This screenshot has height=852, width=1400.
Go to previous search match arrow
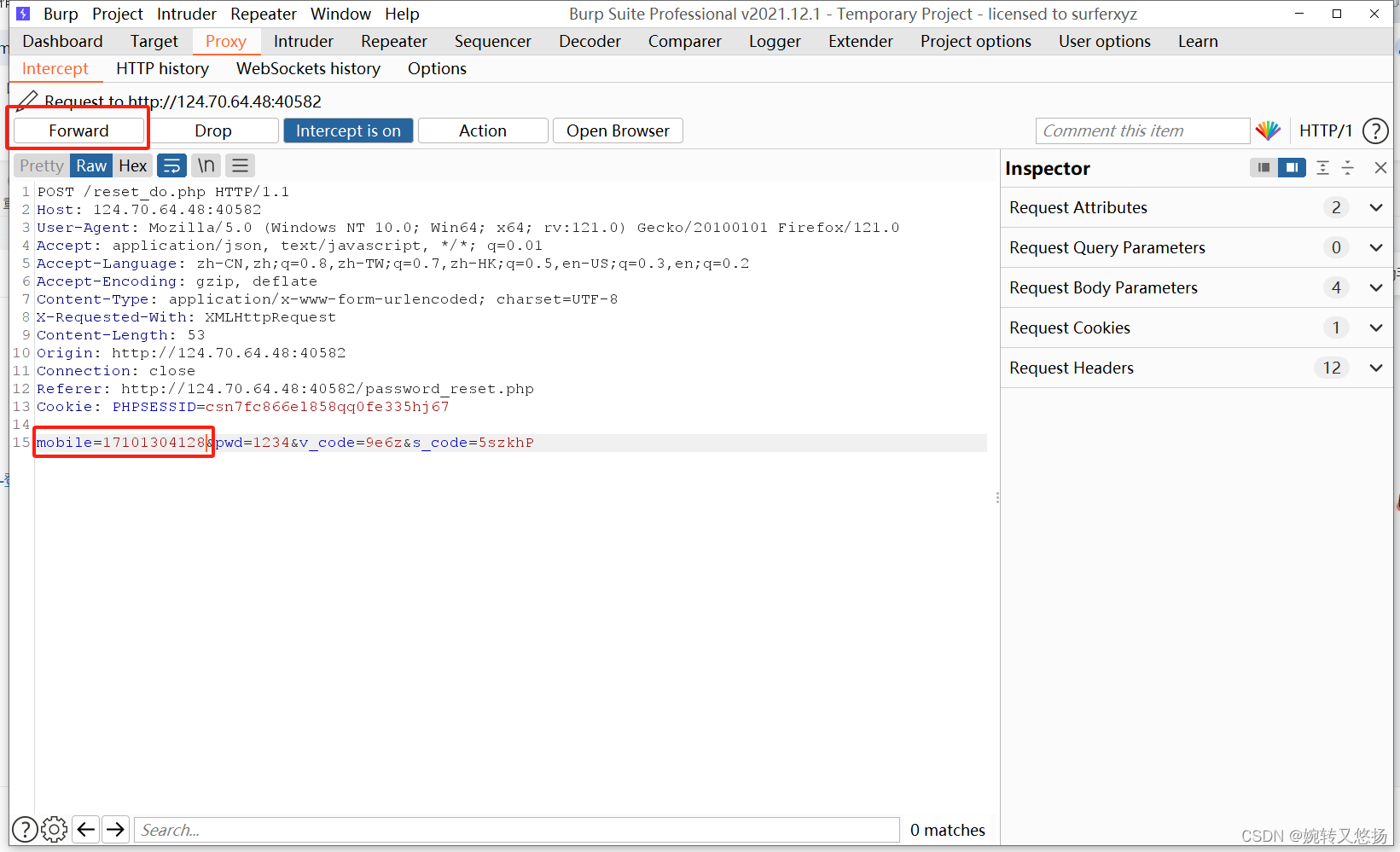click(85, 829)
